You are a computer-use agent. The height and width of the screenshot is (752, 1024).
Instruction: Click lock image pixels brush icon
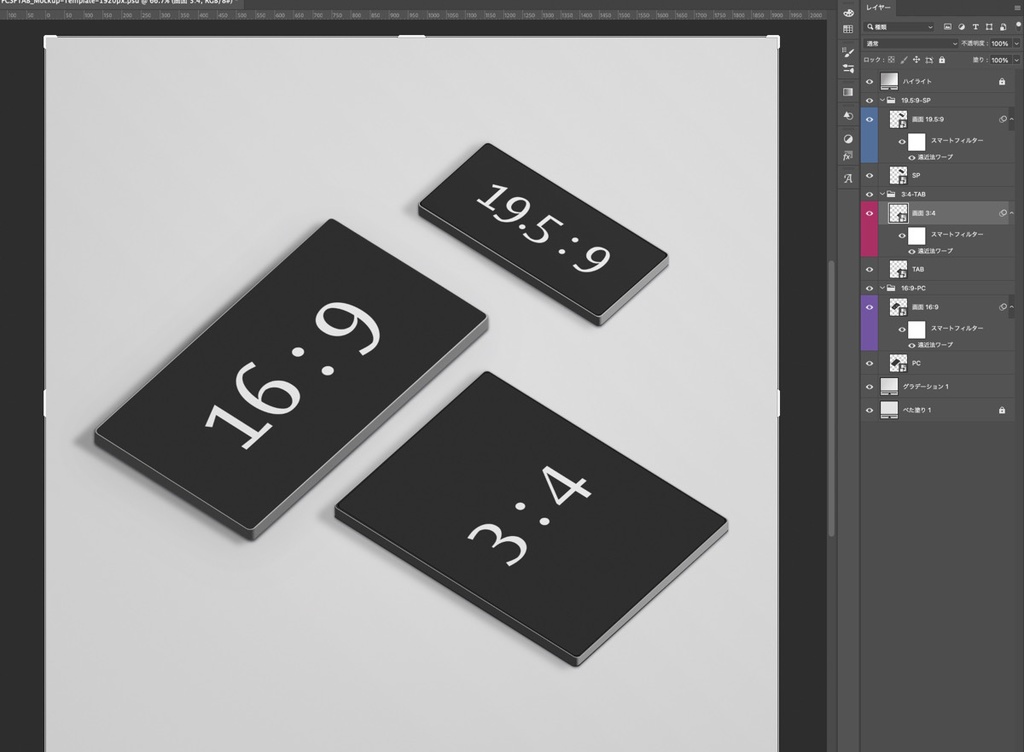click(x=904, y=59)
